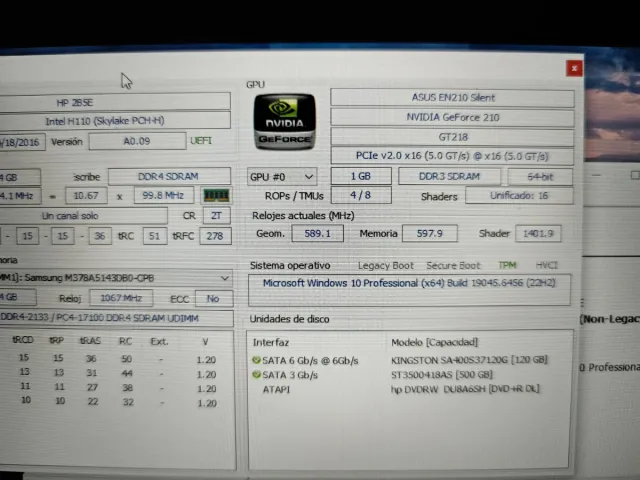Click the Memoria clock value 597.9
Screen dimensions: 640x480
[x=430, y=233]
